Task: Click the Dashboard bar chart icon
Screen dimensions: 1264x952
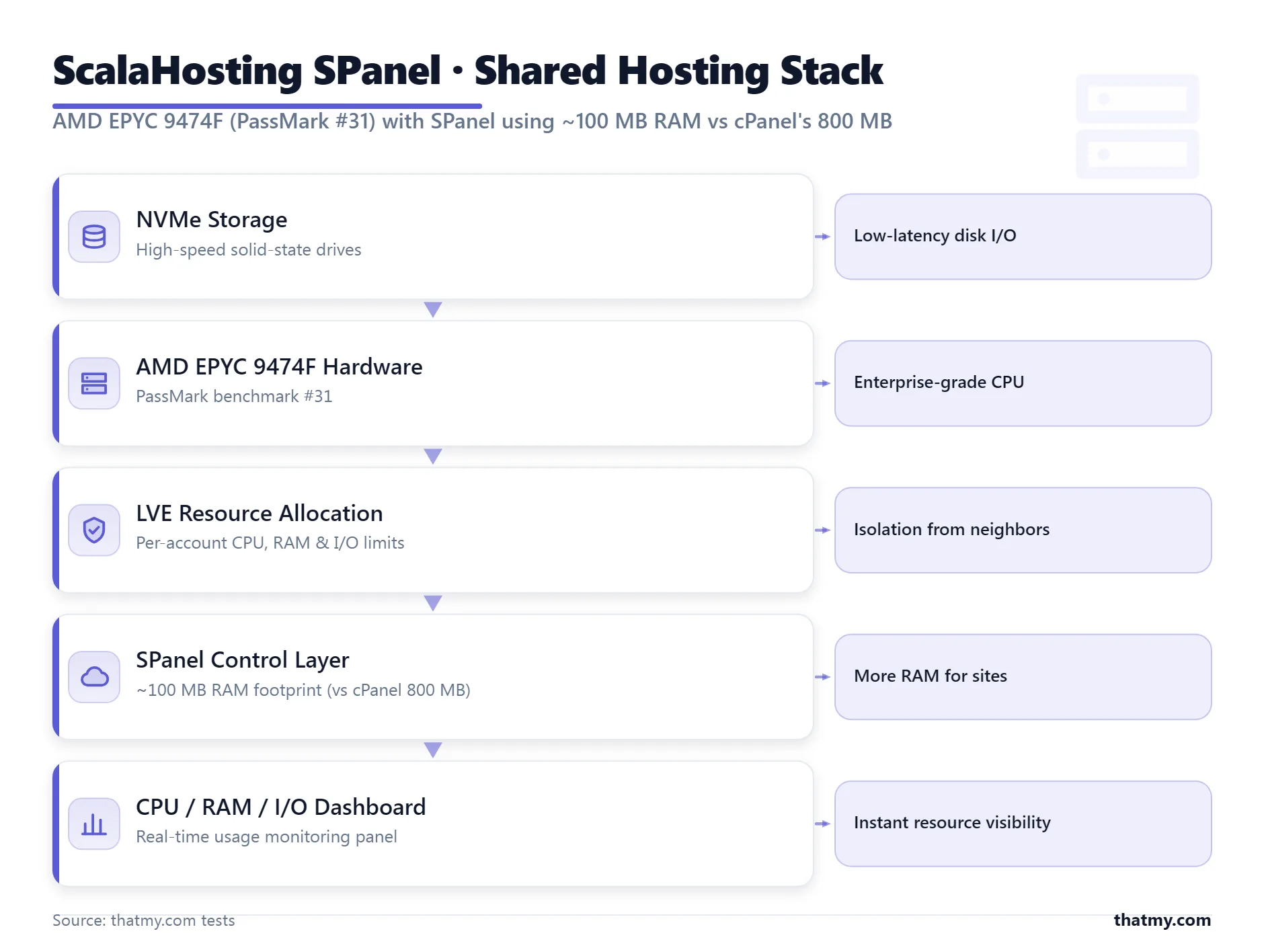Action: [94, 824]
